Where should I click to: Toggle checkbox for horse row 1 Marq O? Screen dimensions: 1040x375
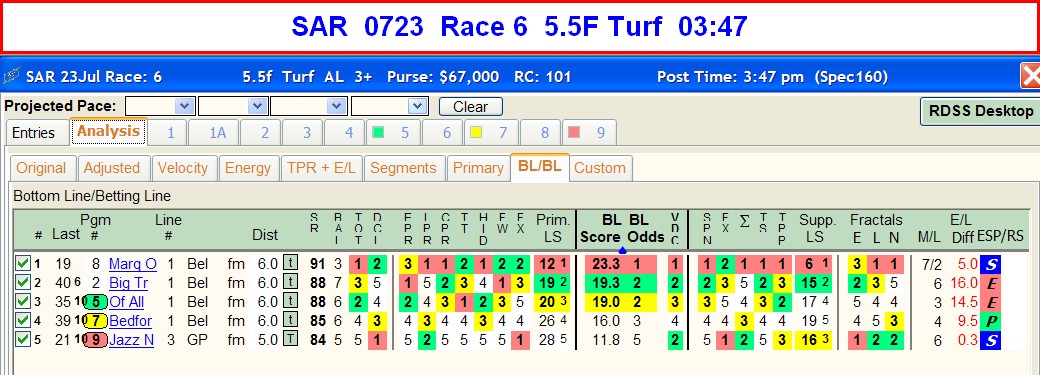tap(23, 264)
